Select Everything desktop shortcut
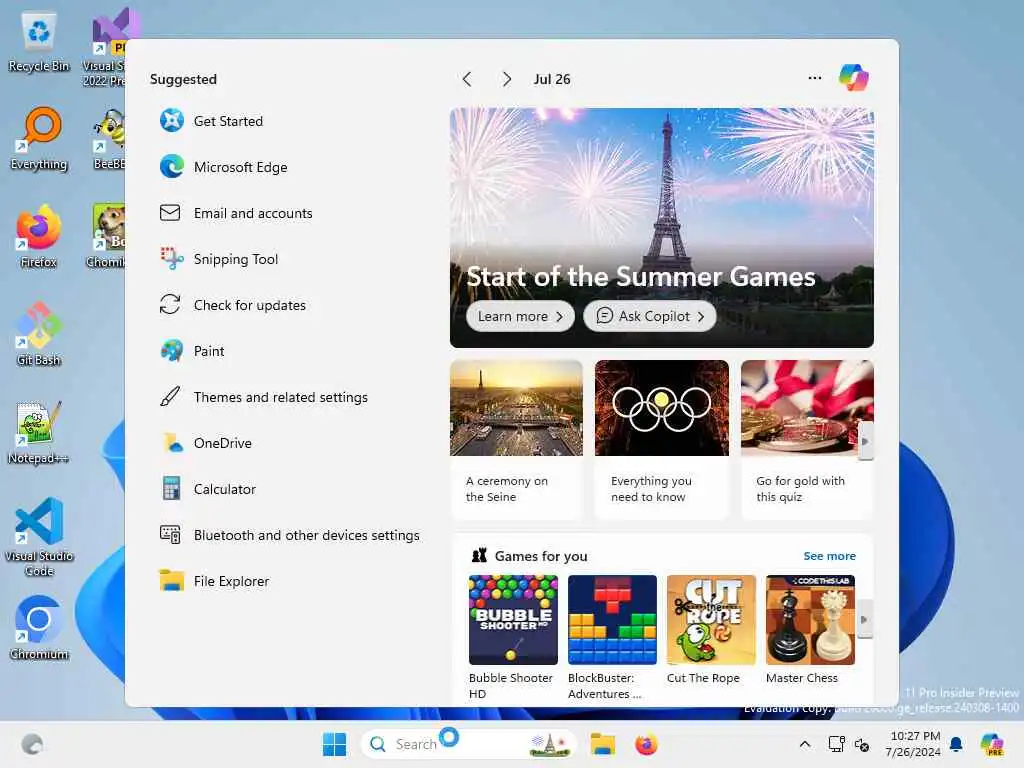 coord(39,139)
